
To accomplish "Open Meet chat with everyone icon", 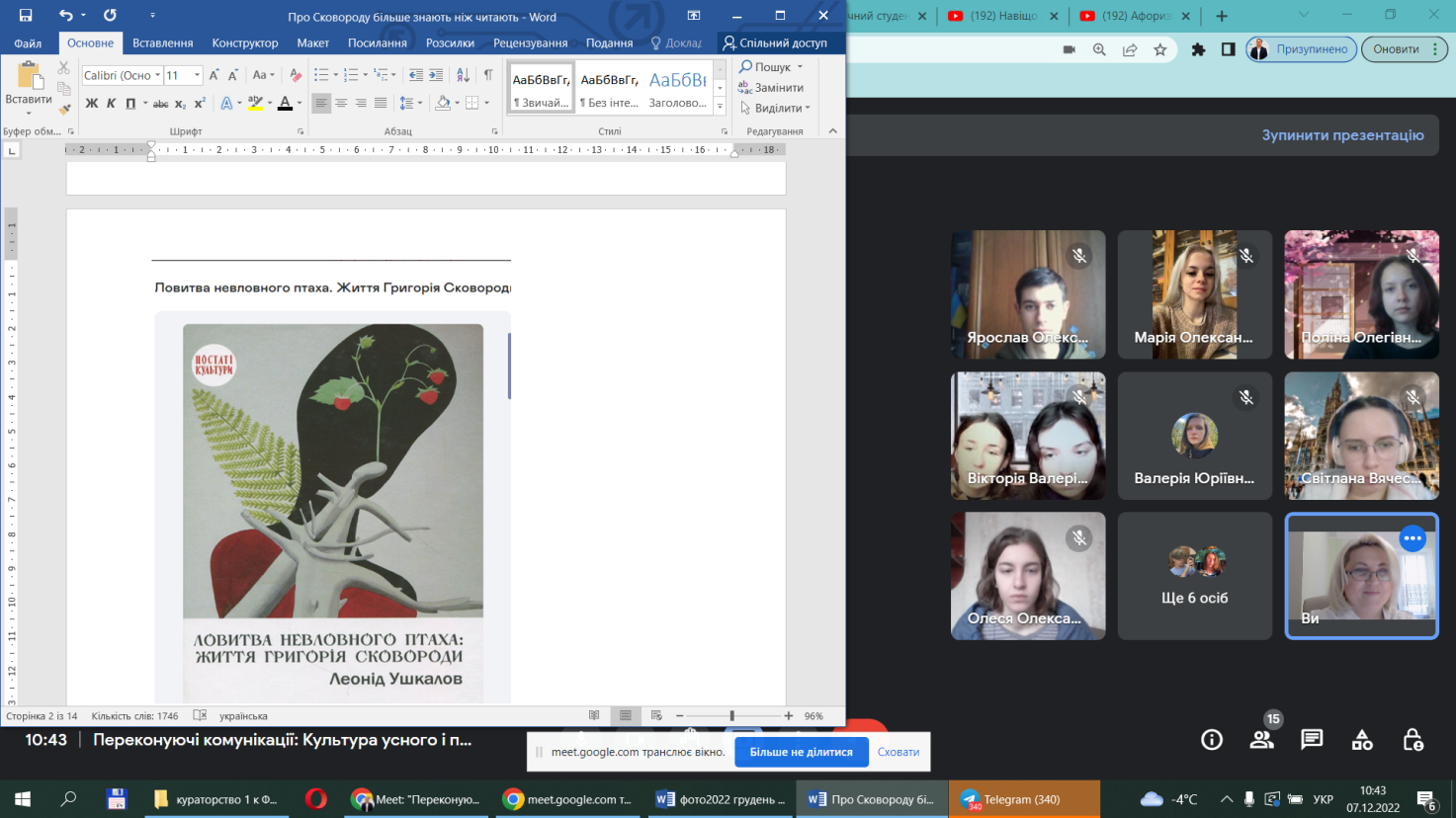I will coord(1312,740).
